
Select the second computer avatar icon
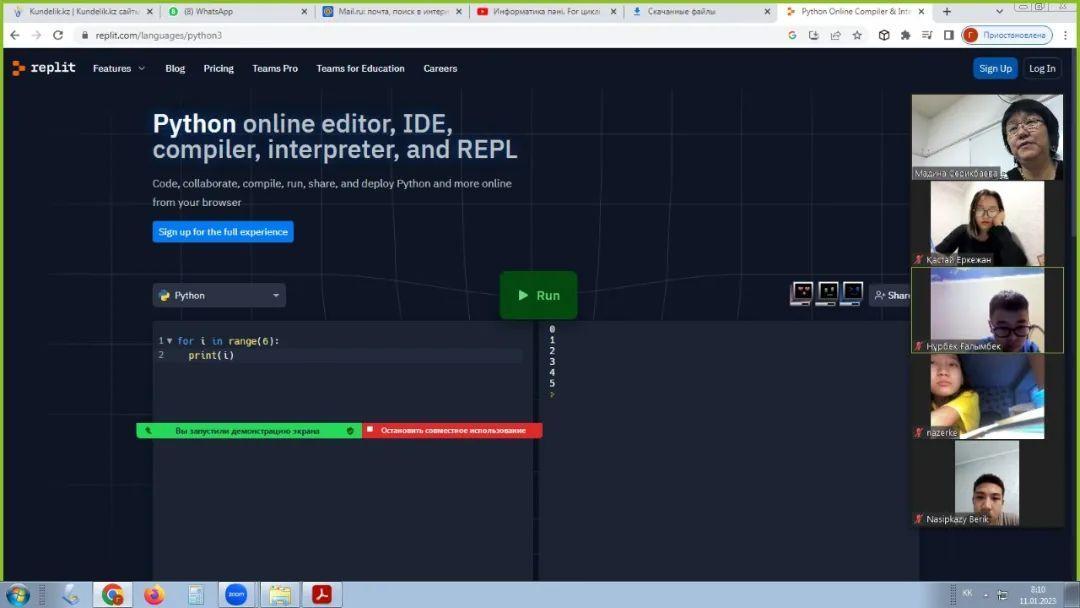coord(827,293)
